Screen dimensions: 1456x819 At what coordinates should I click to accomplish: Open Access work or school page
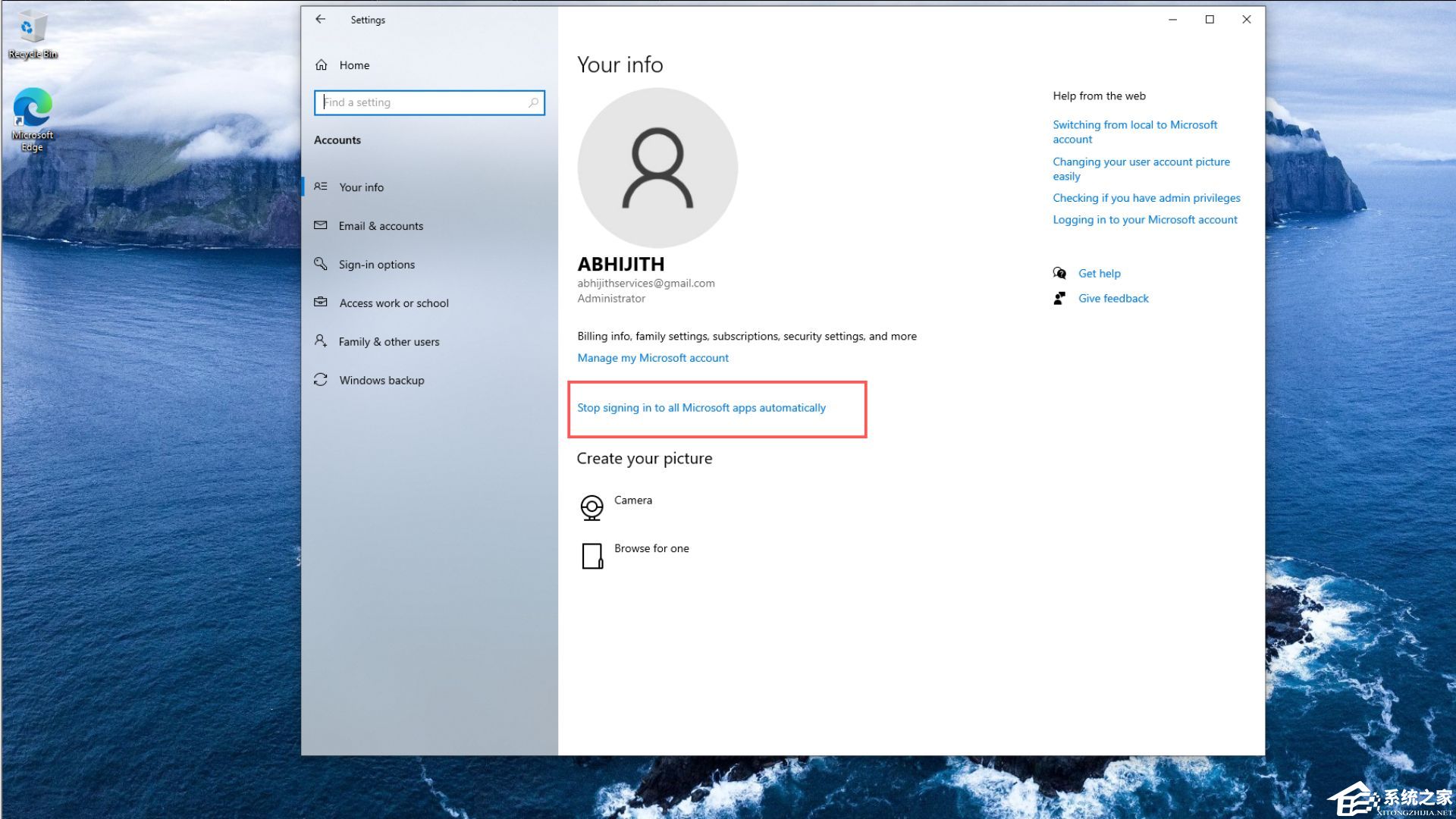pos(394,303)
